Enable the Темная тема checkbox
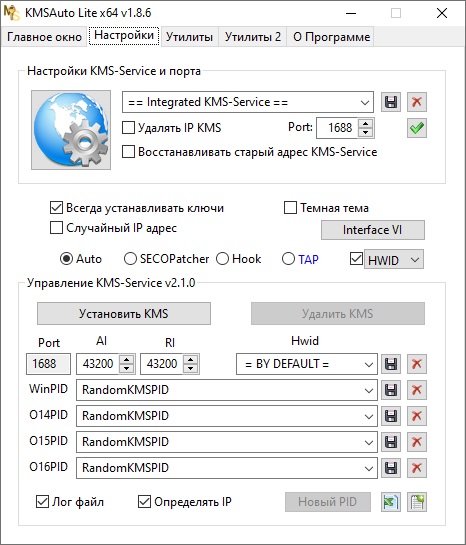Viewport: 466px width, 545px height. tap(290, 208)
